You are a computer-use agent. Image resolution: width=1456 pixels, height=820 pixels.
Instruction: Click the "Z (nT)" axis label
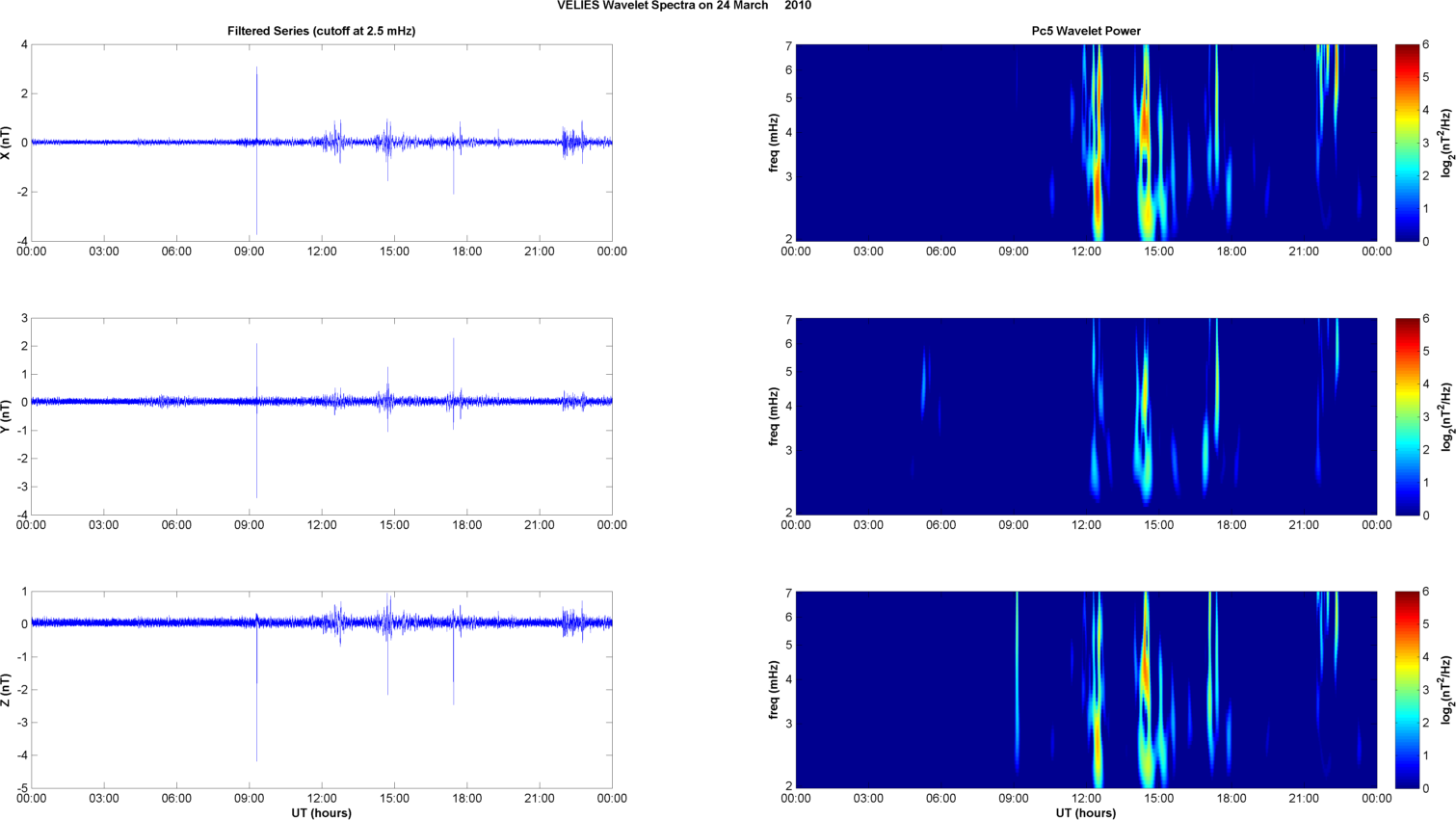[x=7, y=690]
